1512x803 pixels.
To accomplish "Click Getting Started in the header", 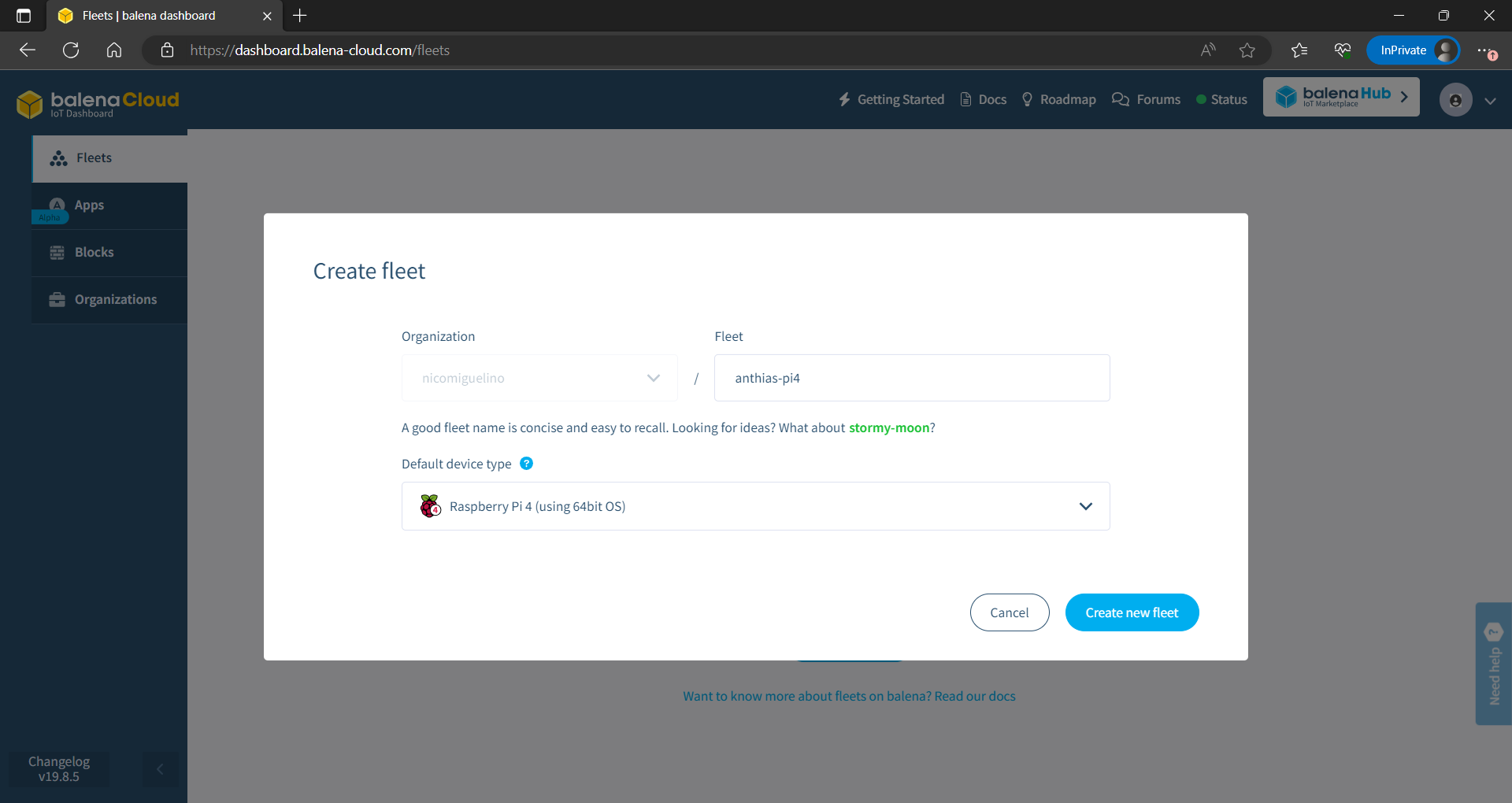I will click(891, 99).
